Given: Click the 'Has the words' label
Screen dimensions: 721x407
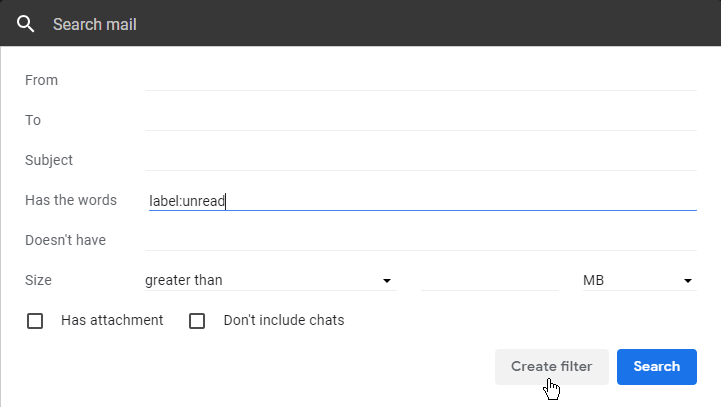Looking at the screenshot, I should tap(71, 200).
